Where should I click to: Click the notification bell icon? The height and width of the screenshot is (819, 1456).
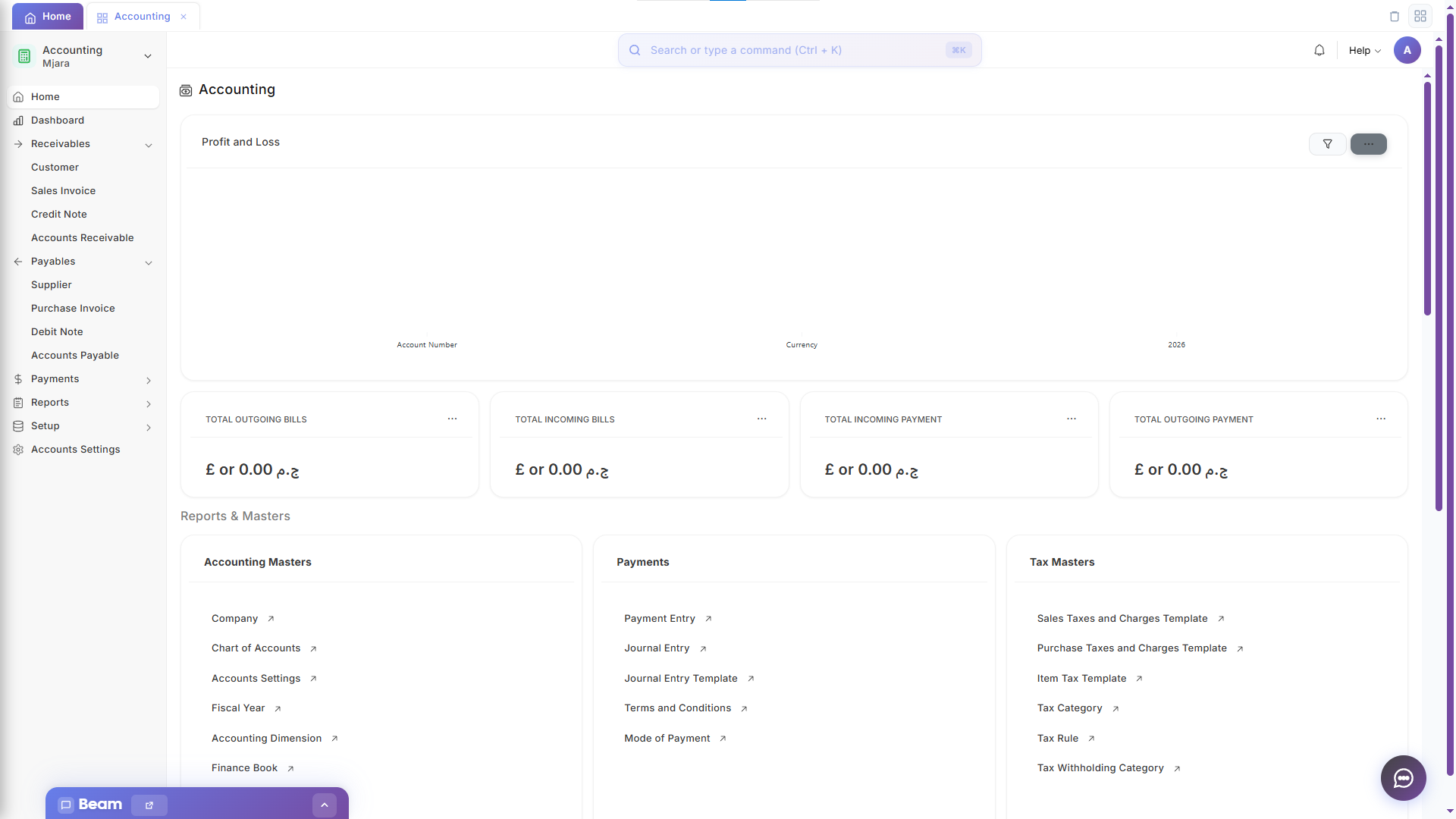tap(1319, 50)
